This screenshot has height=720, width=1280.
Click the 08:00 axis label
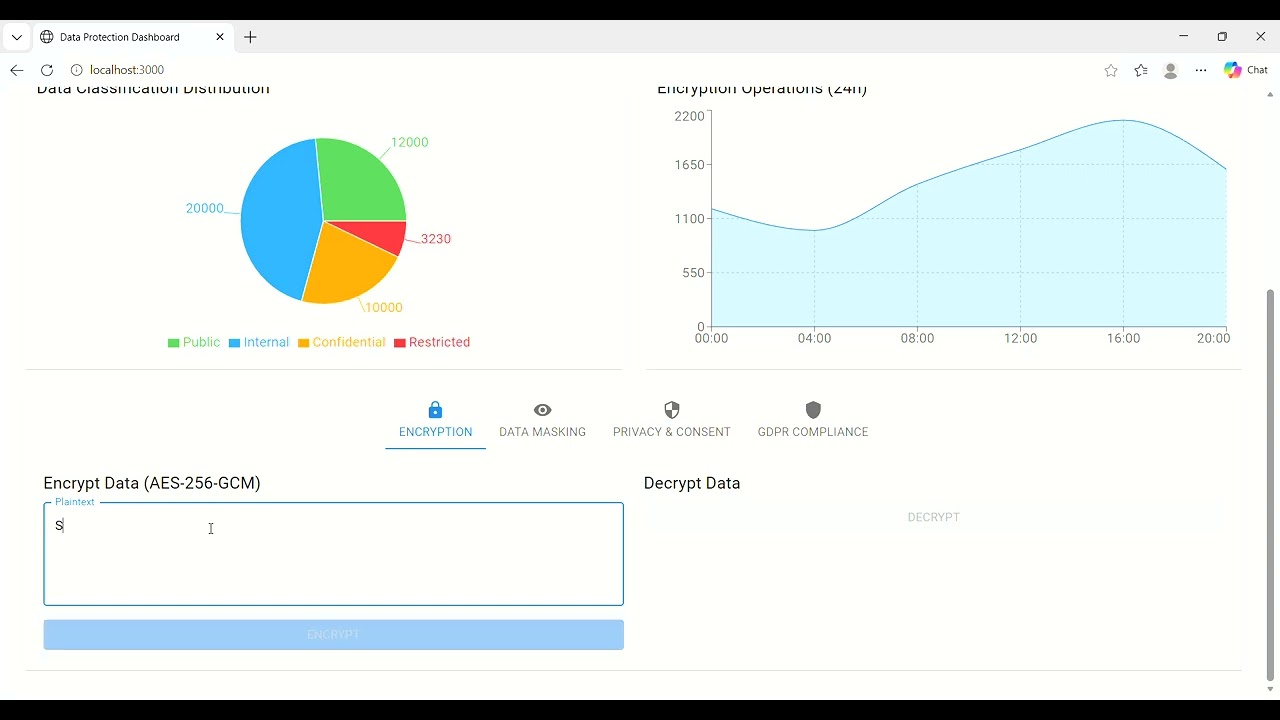(917, 338)
